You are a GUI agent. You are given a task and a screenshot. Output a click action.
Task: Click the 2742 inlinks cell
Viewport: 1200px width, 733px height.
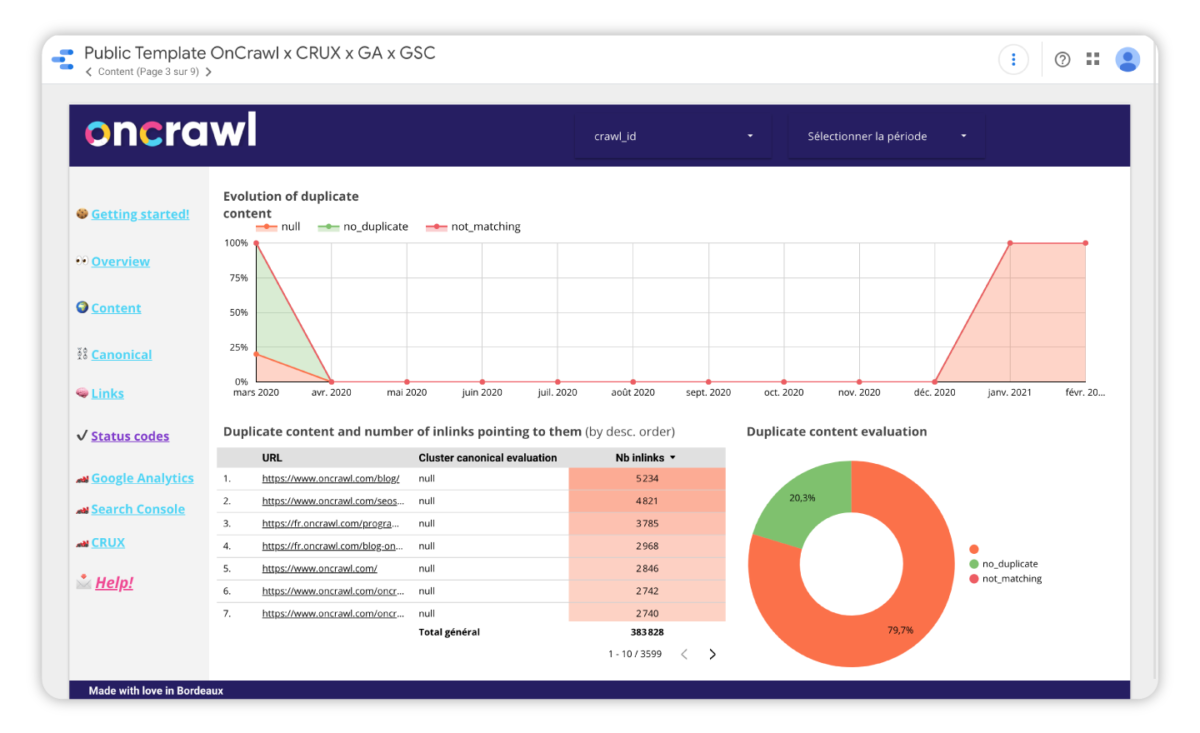647,591
